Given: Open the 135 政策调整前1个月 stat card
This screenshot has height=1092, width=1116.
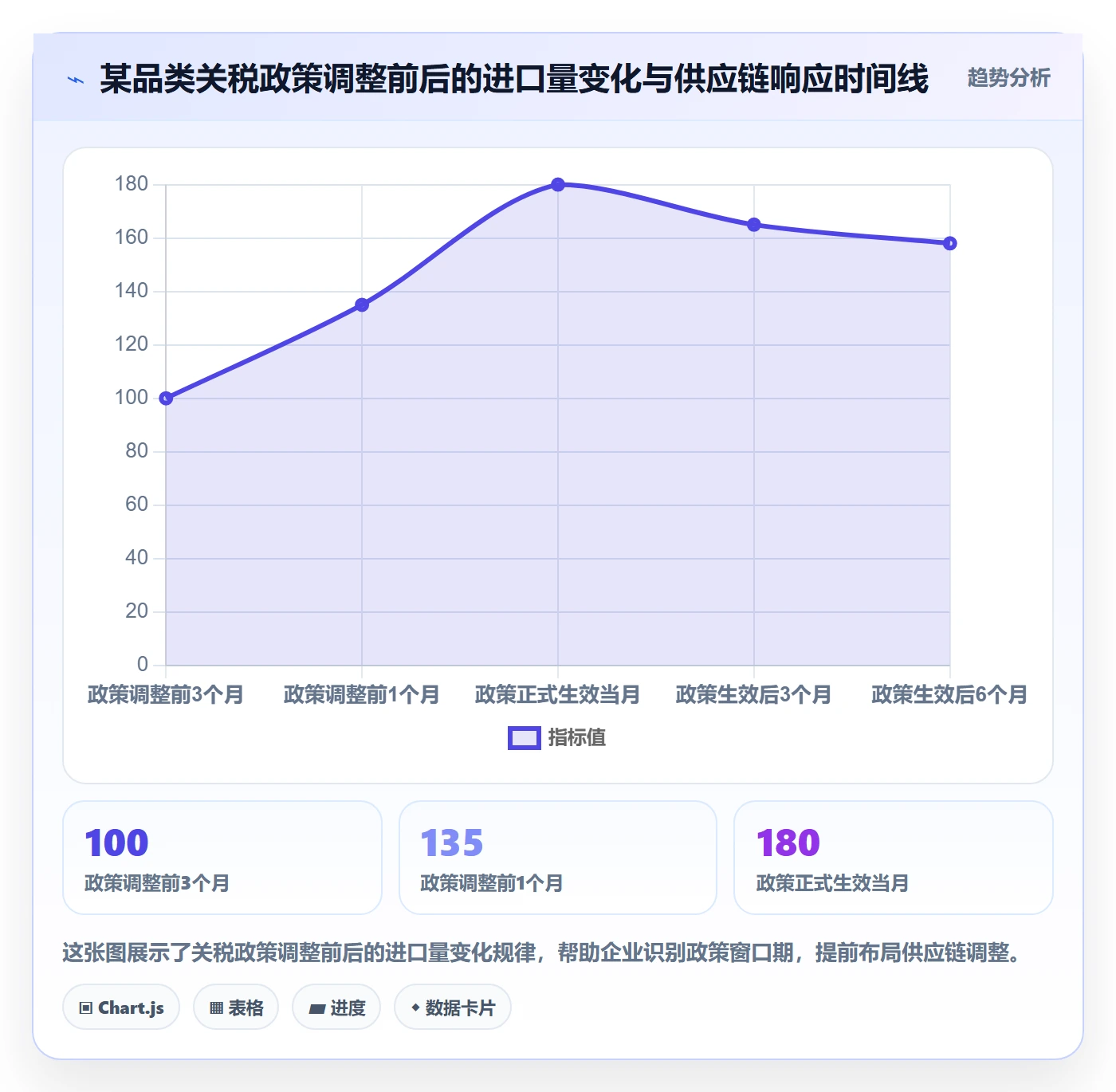Looking at the screenshot, I should pos(558,858).
